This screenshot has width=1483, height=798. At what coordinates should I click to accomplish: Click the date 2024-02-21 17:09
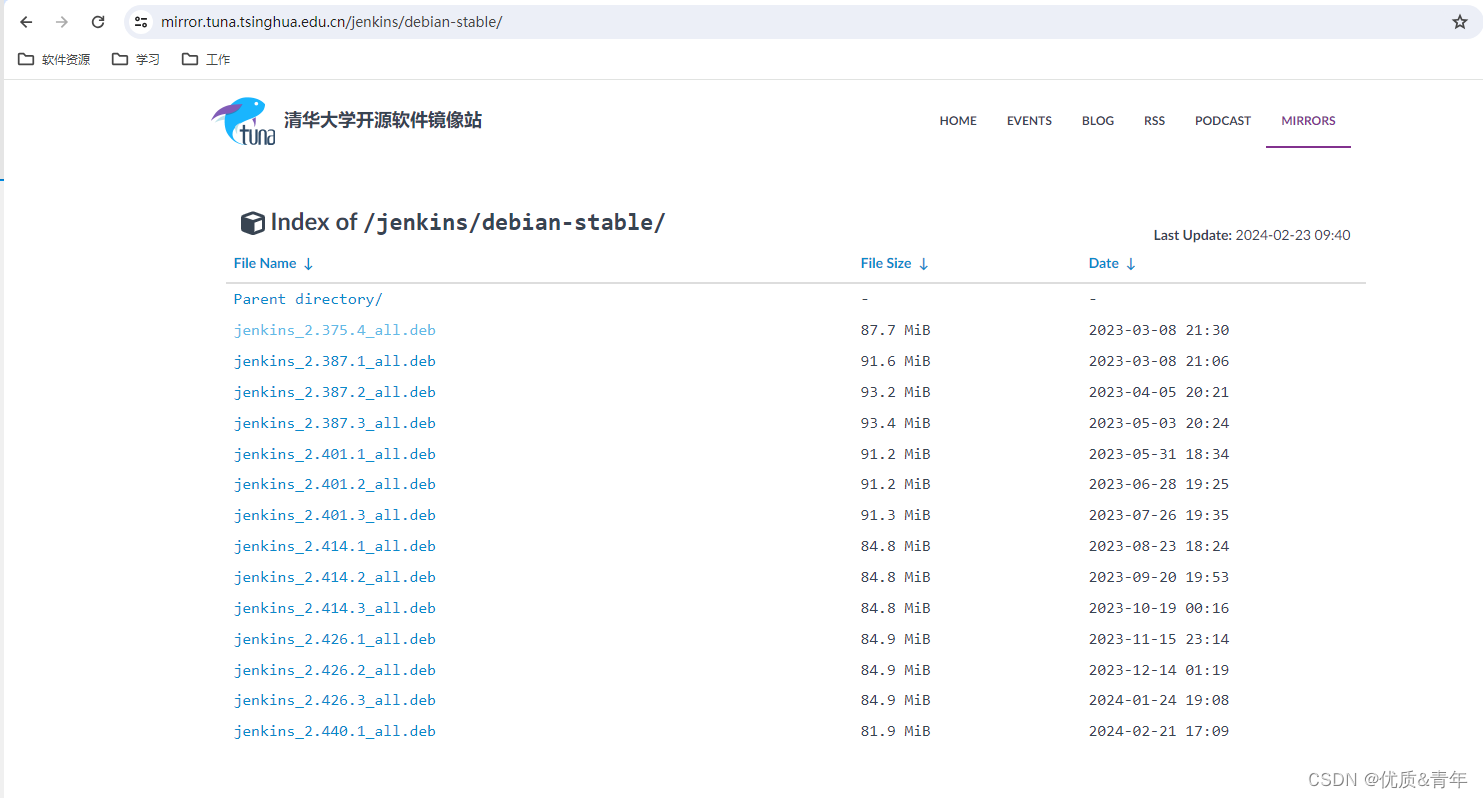[x=1159, y=731]
